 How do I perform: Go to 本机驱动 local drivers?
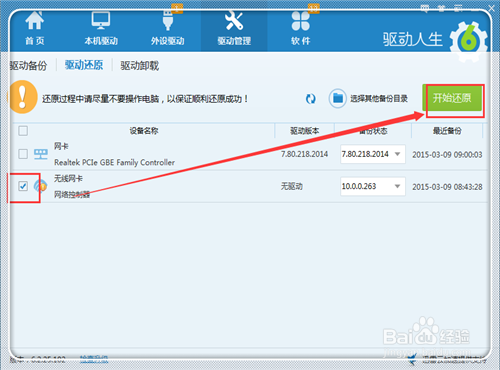101,28
